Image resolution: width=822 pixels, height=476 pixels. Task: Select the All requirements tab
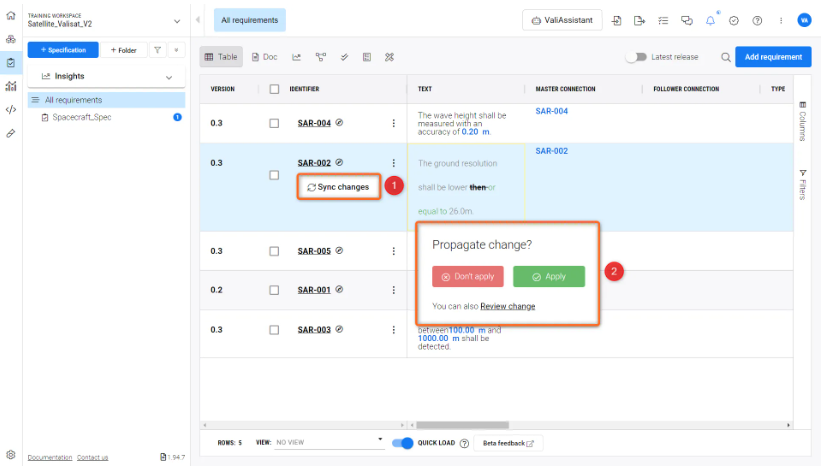[250, 20]
